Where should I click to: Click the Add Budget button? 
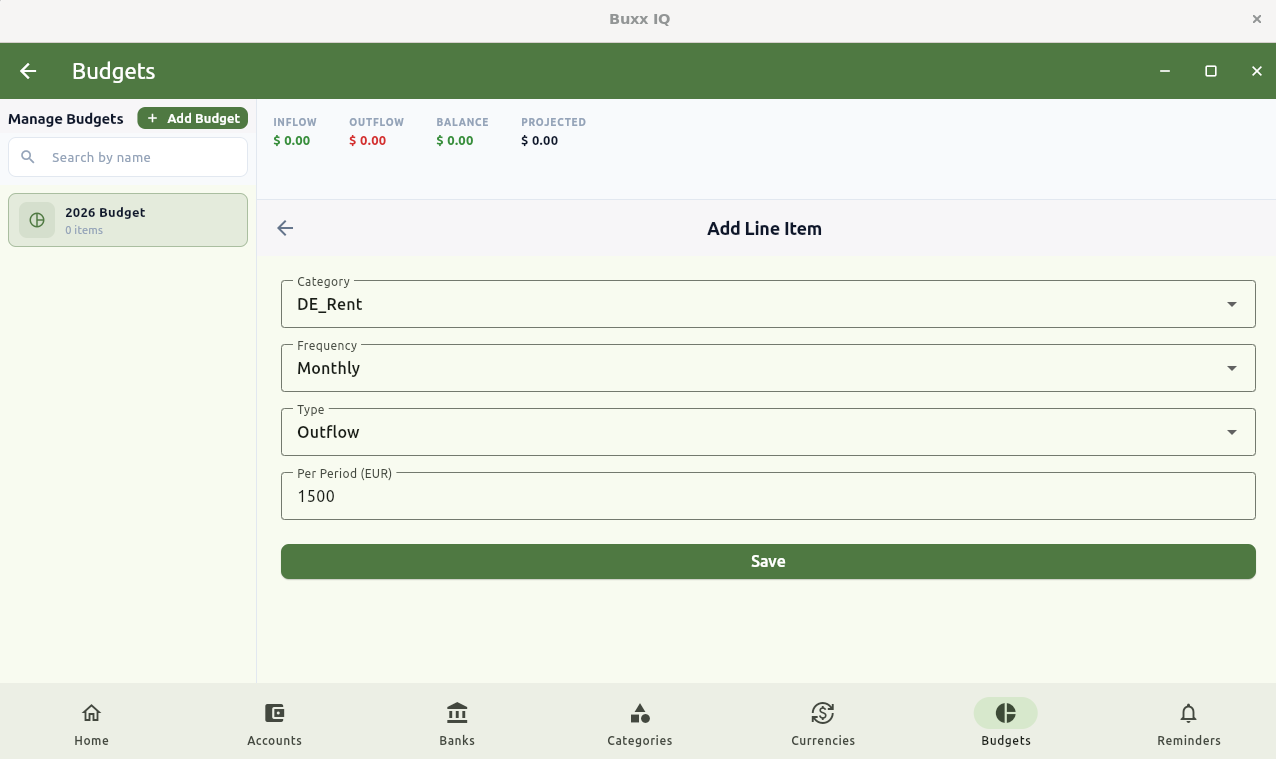pyautogui.click(x=193, y=118)
